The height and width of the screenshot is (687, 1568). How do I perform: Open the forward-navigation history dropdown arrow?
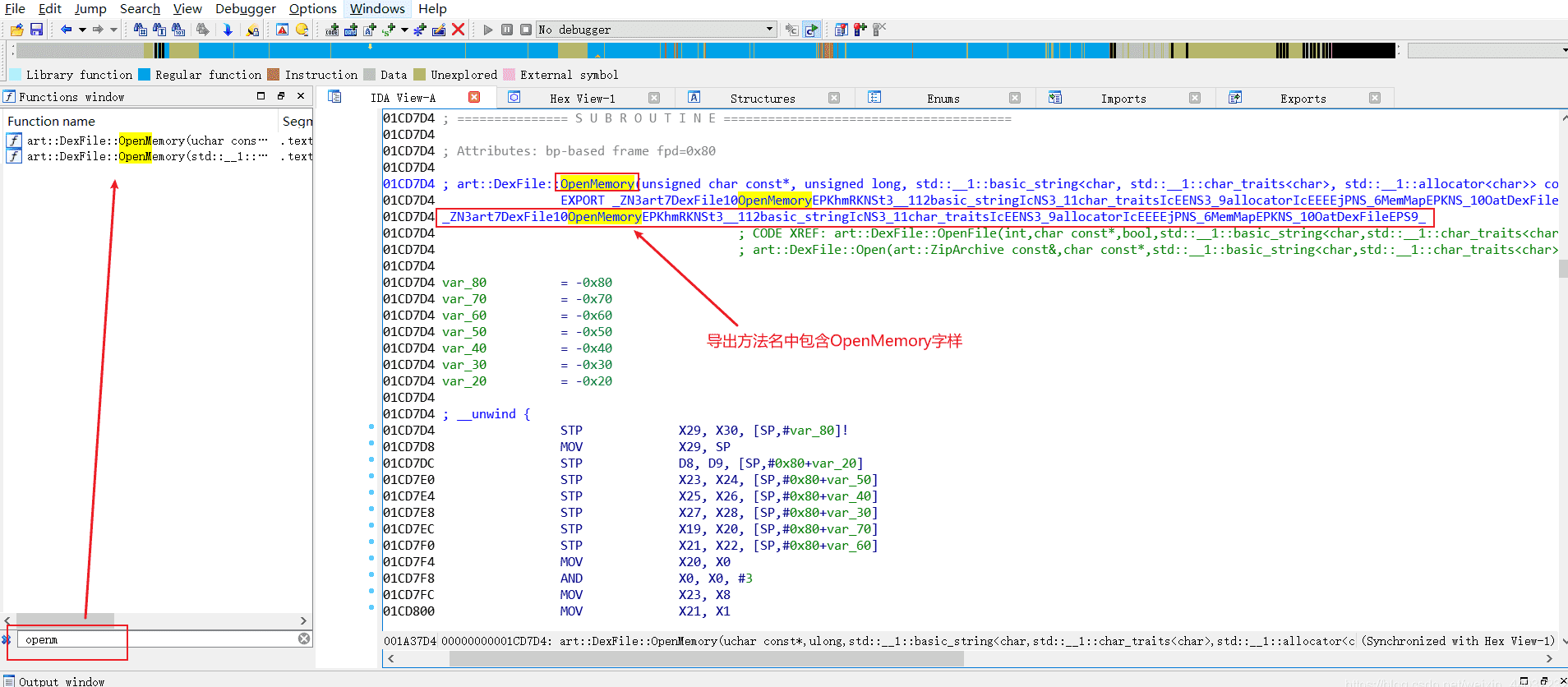[x=113, y=30]
